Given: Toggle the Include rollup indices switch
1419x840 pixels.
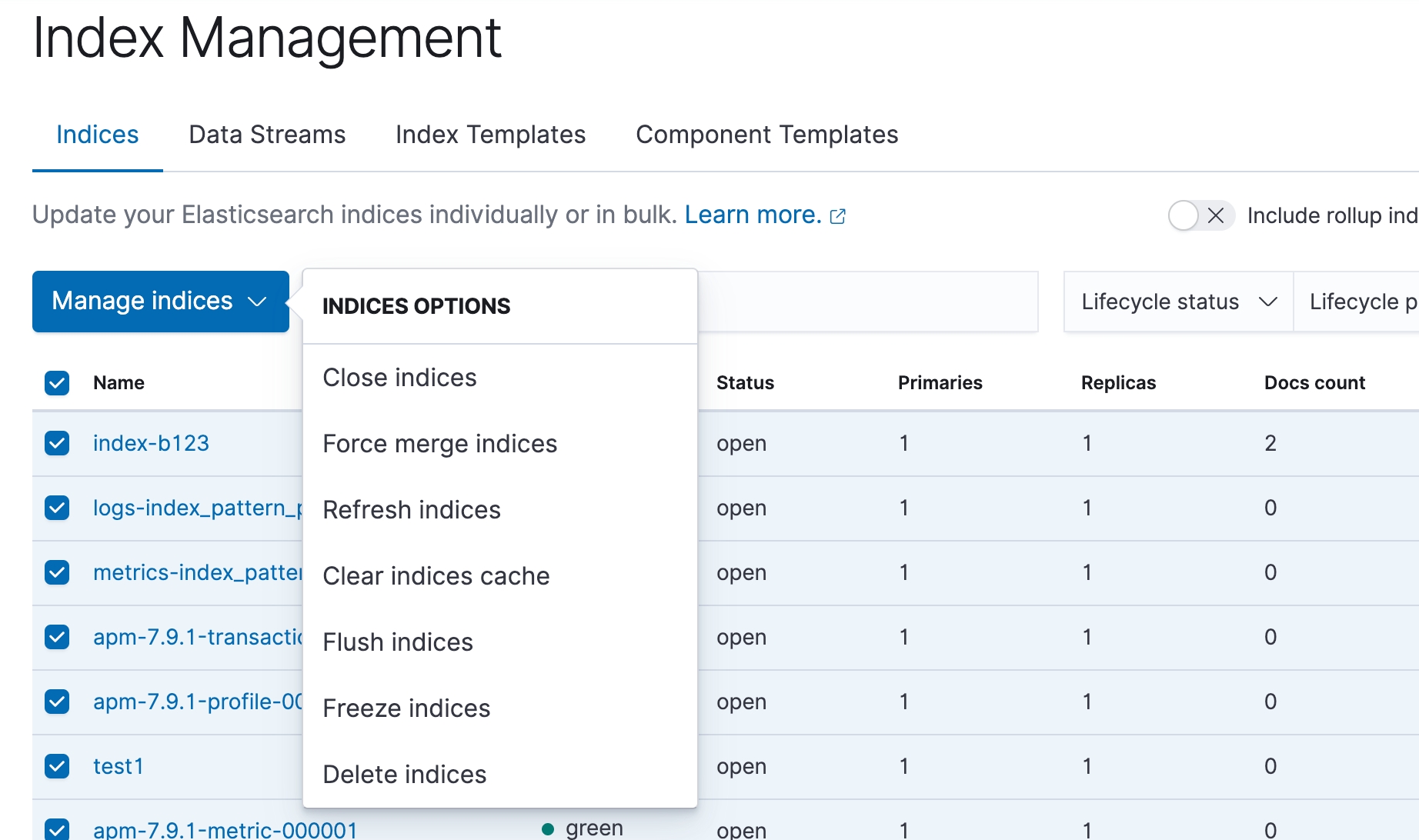Looking at the screenshot, I should point(1200,215).
